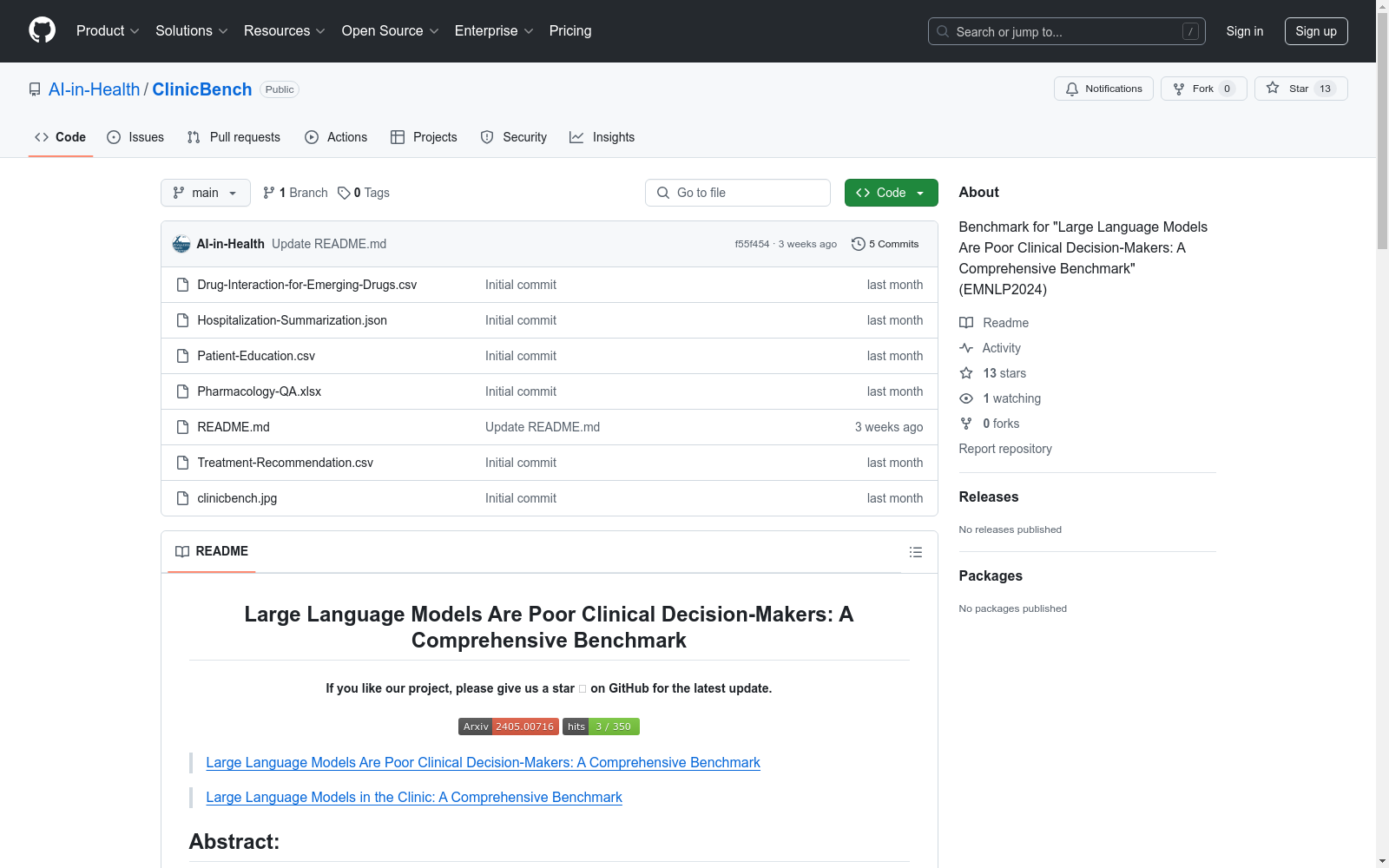Screen dimensions: 1389x868
Task: Expand the Enterprise menu
Action: [x=494, y=31]
